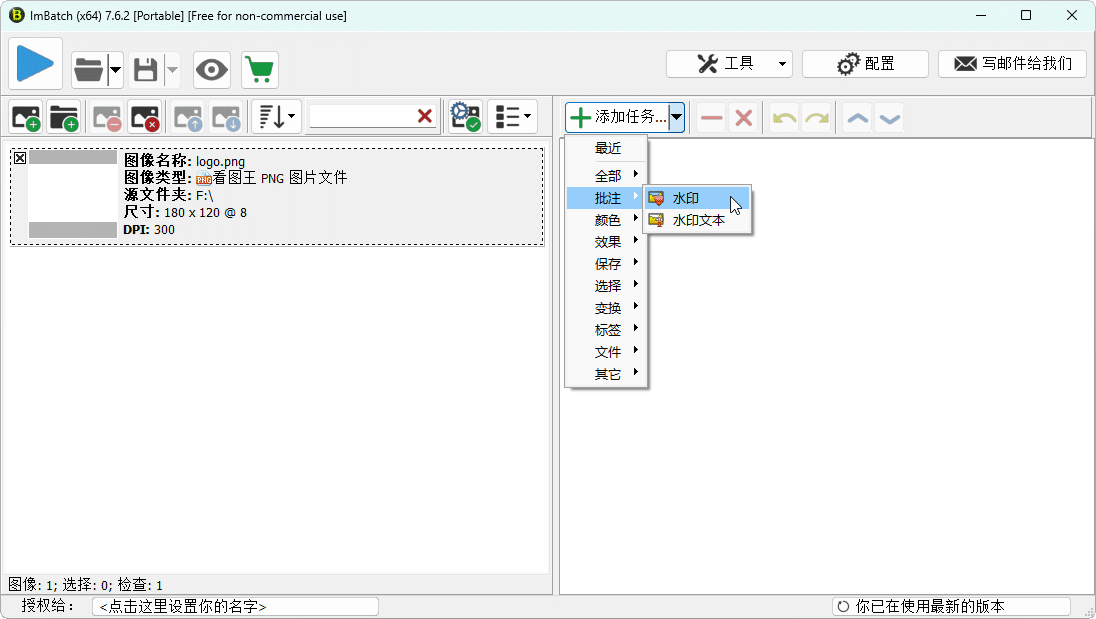Remove all images with the red-x image icon
Viewport: 1096px width, 619px height.
146,116
